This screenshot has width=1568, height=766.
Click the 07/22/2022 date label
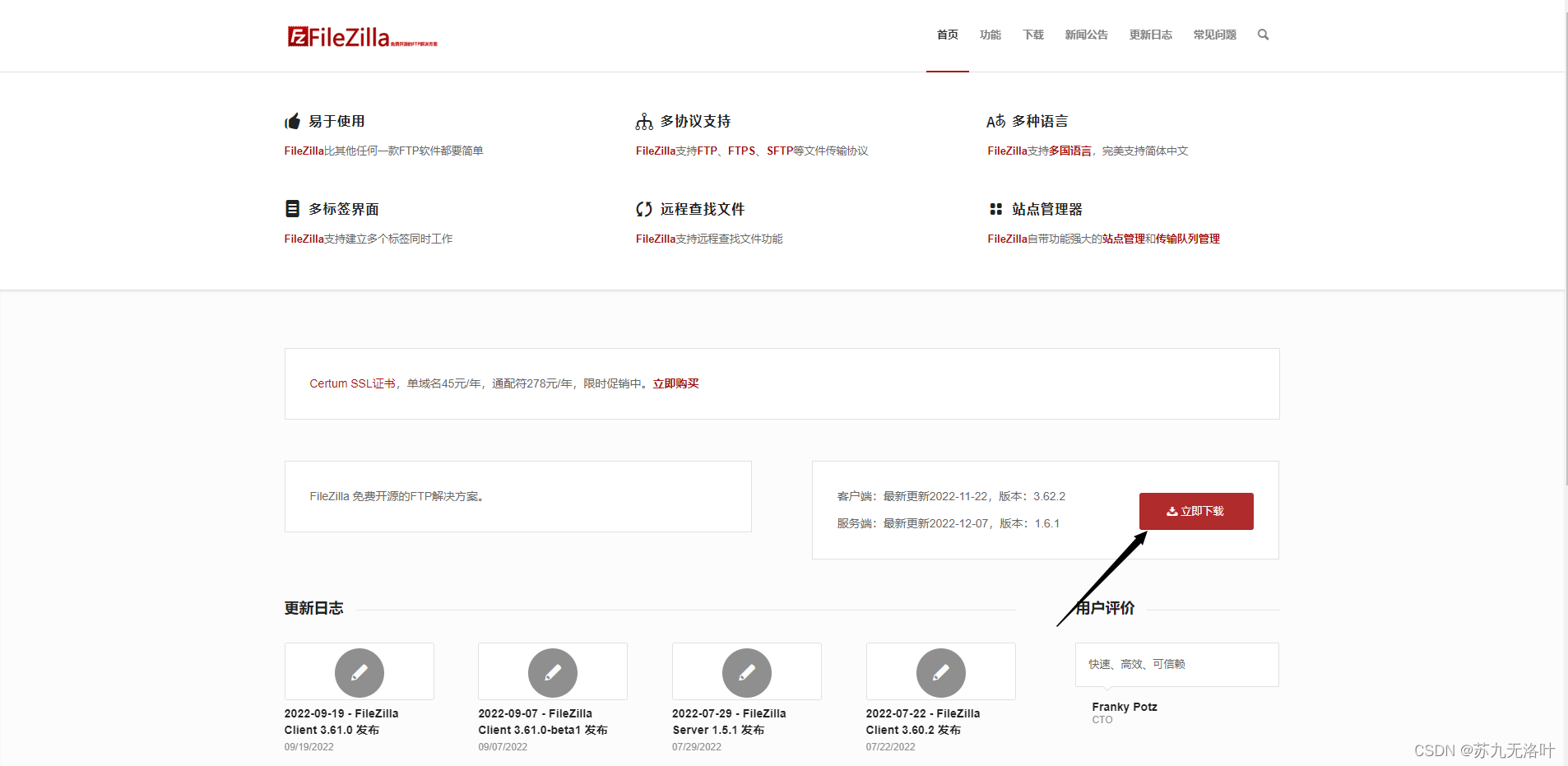click(x=890, y=747)
